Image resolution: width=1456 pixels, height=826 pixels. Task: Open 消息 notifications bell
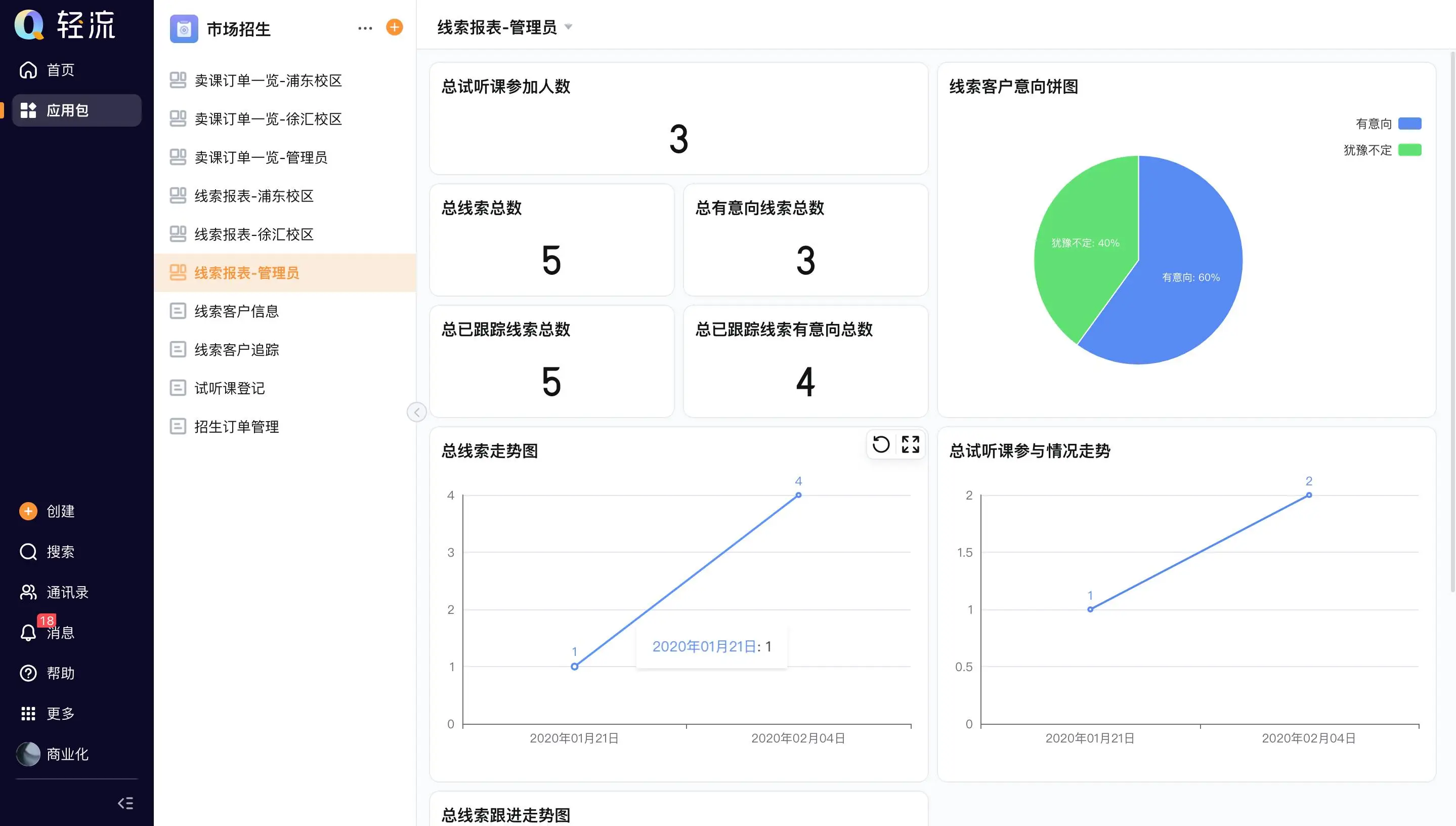tap(28, 633)
